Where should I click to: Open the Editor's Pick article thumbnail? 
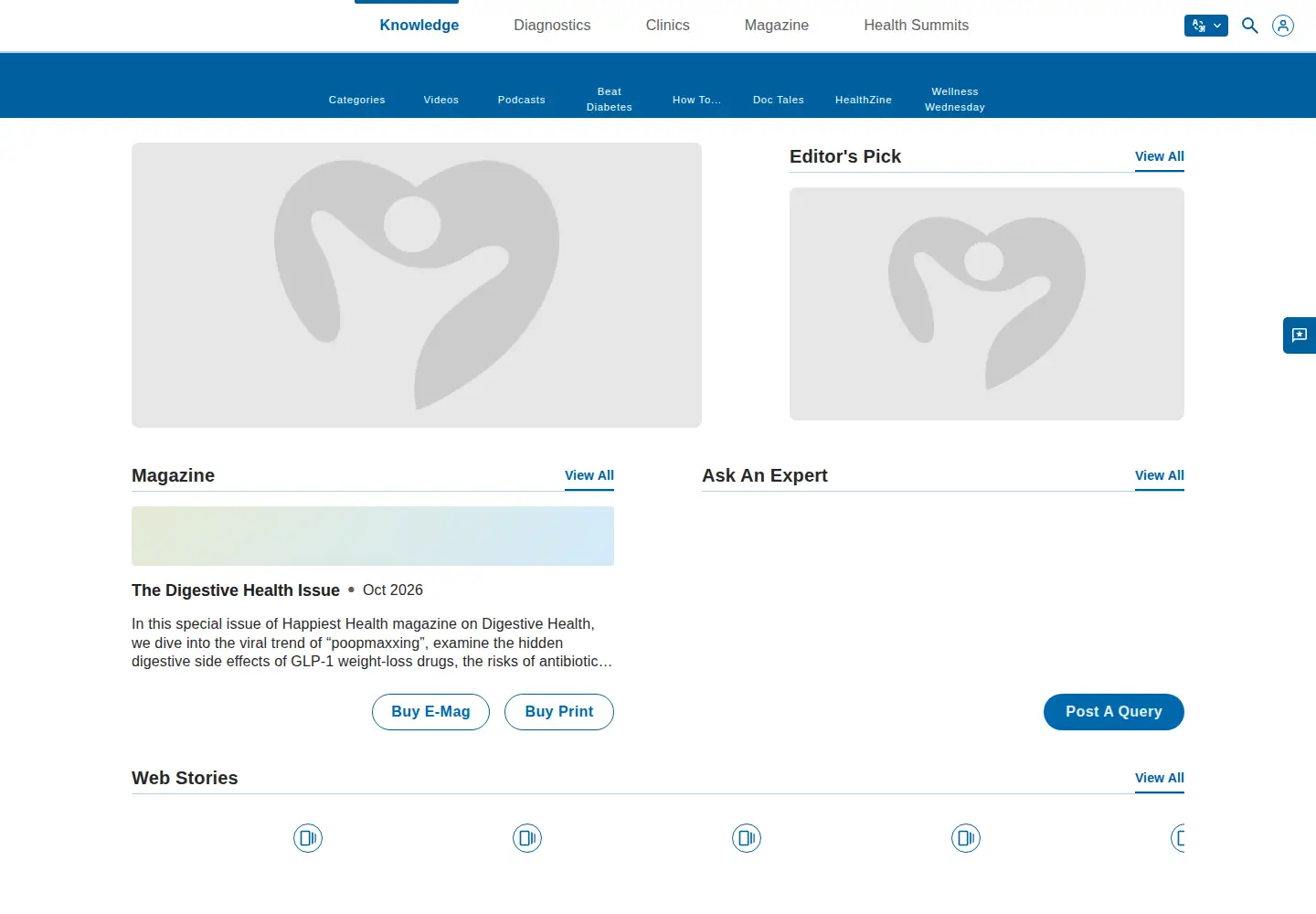987,304
